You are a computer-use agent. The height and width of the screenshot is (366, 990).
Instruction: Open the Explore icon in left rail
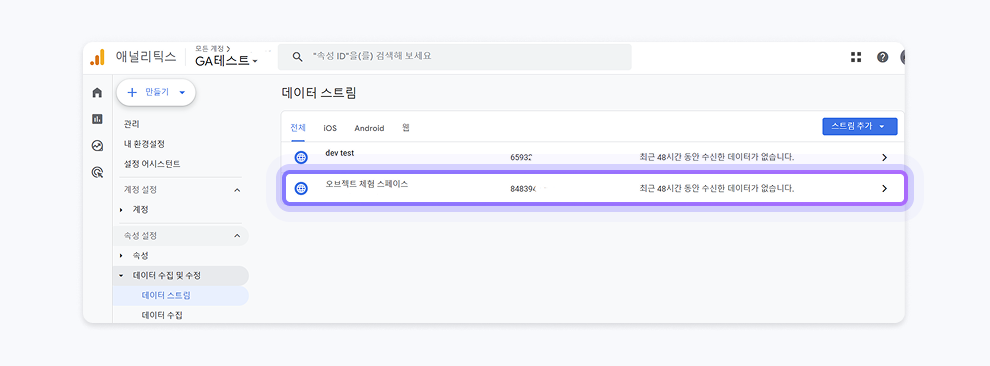tap(97, 146)
